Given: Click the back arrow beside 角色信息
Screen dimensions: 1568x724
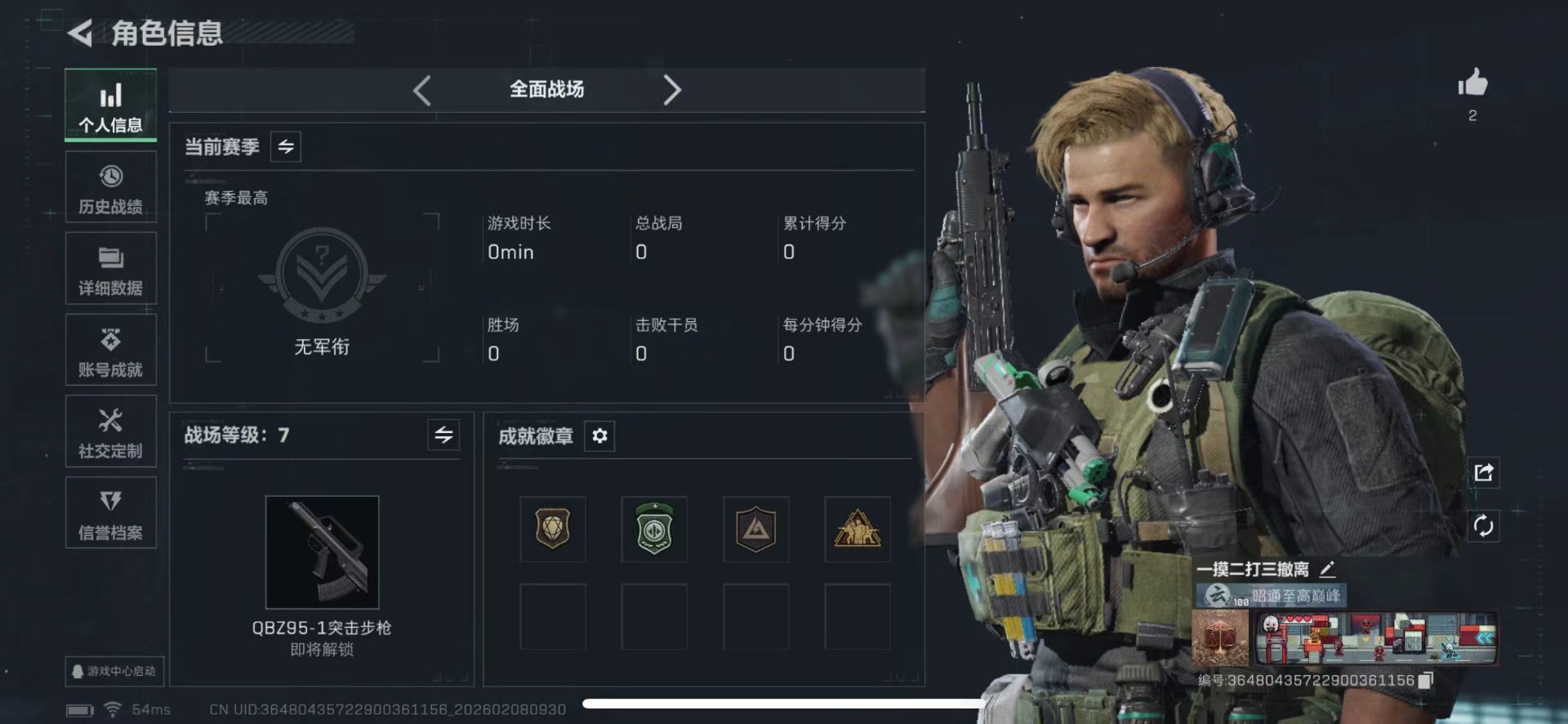Looking at the screenshot, I should pos(80,33).
